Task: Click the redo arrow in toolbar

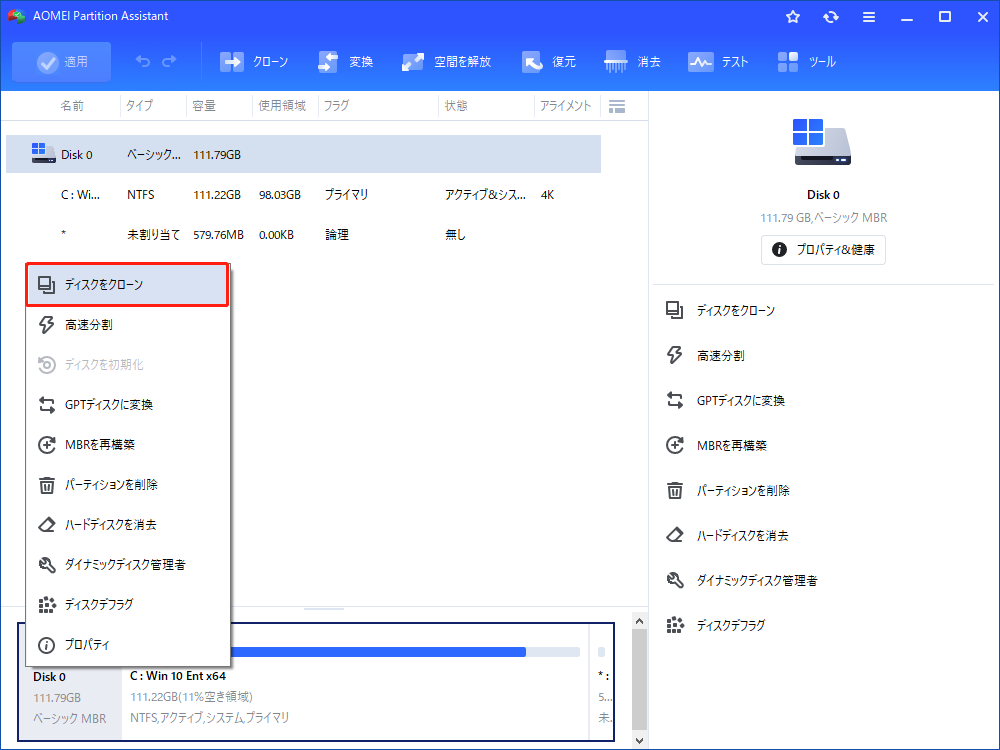Action: pyautogui.click(x=170, y=61)
